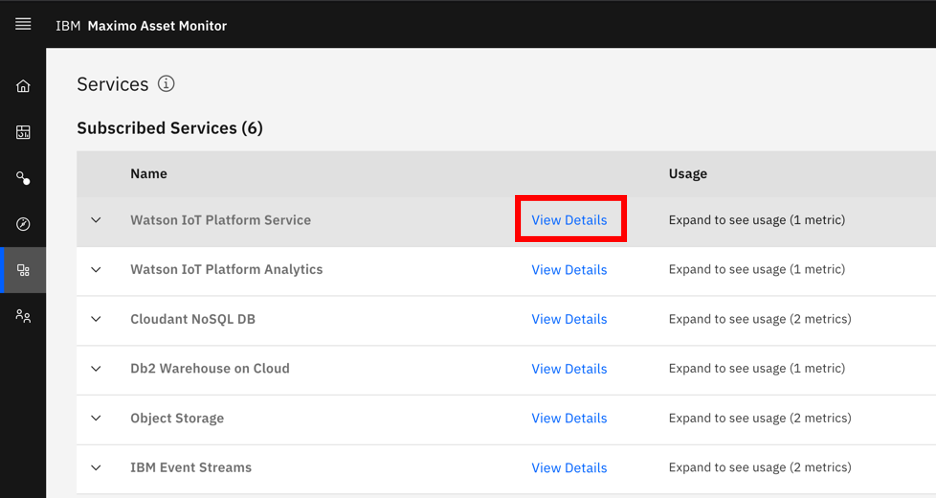Open the Explore compass icon in sidebar

[23, 224]
